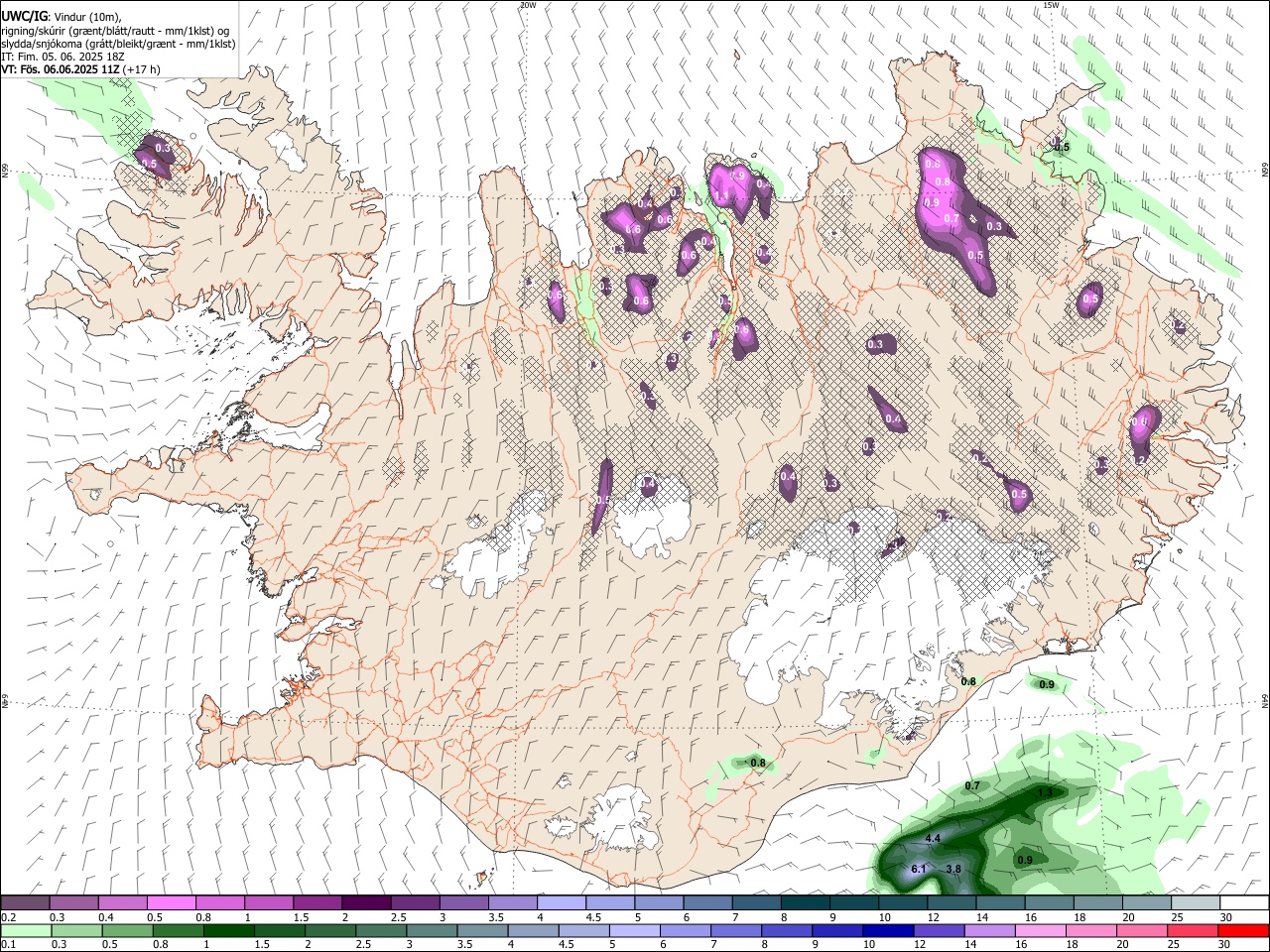
Task: Click the pink swatch between 0.5 and 0.8 in top legend row
Action: click(x=171, y=903)
